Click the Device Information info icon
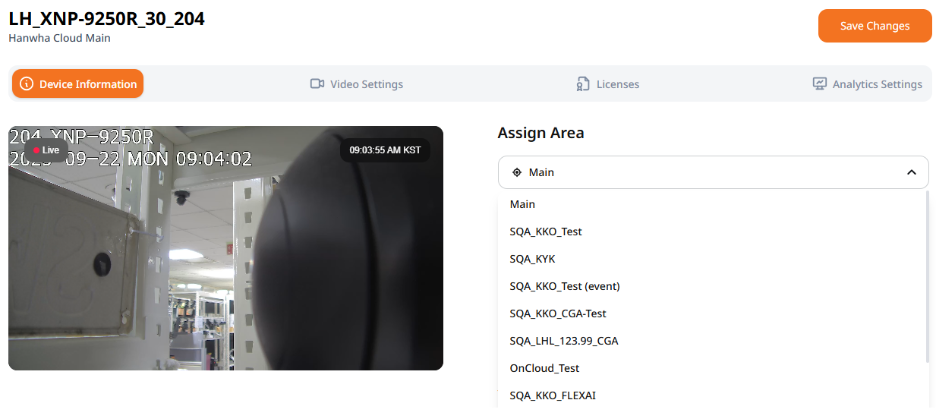This screenshot has height=408, width=936. pyautogui.click(x=27, y=84)
